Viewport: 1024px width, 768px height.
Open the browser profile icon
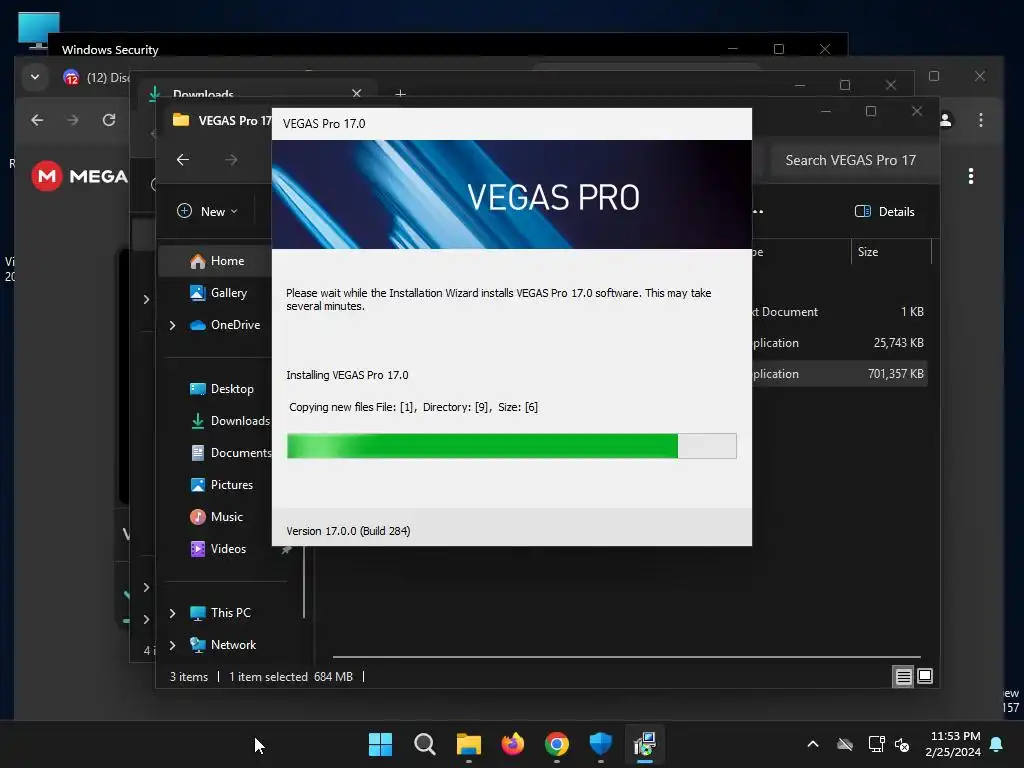pos(945,120)
